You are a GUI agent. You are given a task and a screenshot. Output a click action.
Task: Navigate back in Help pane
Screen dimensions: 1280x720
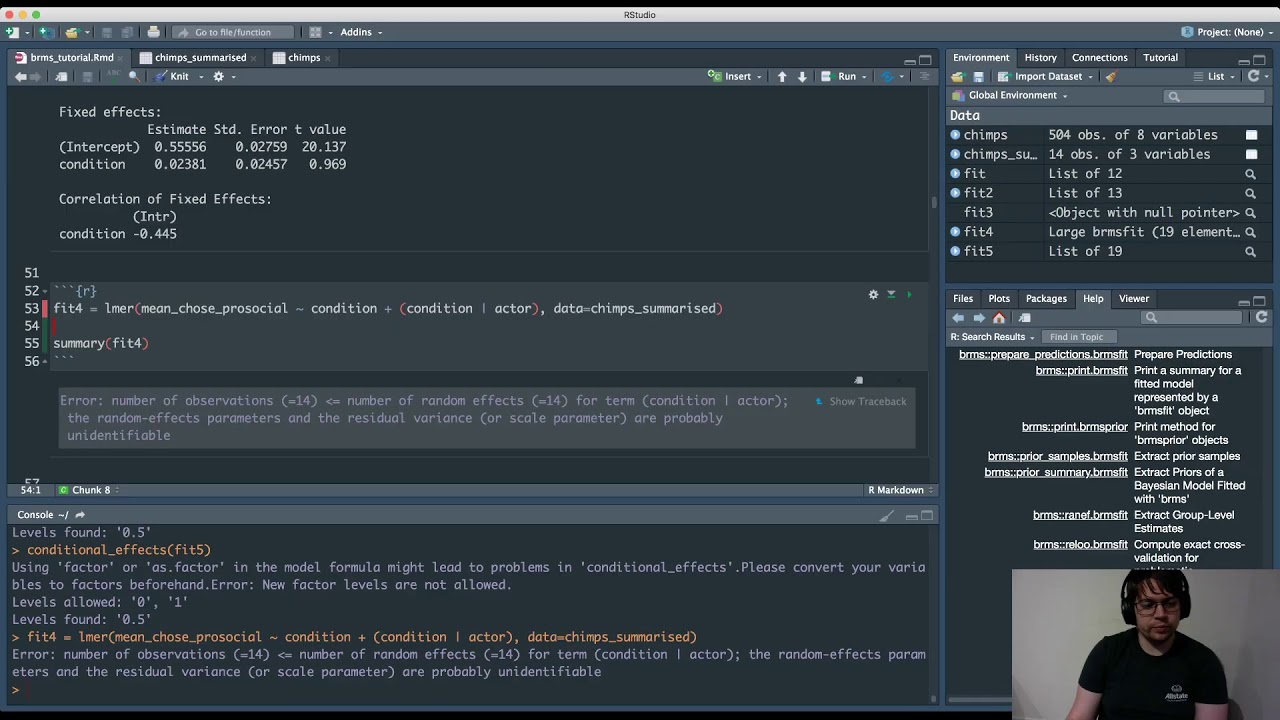(x=958, y=318)
